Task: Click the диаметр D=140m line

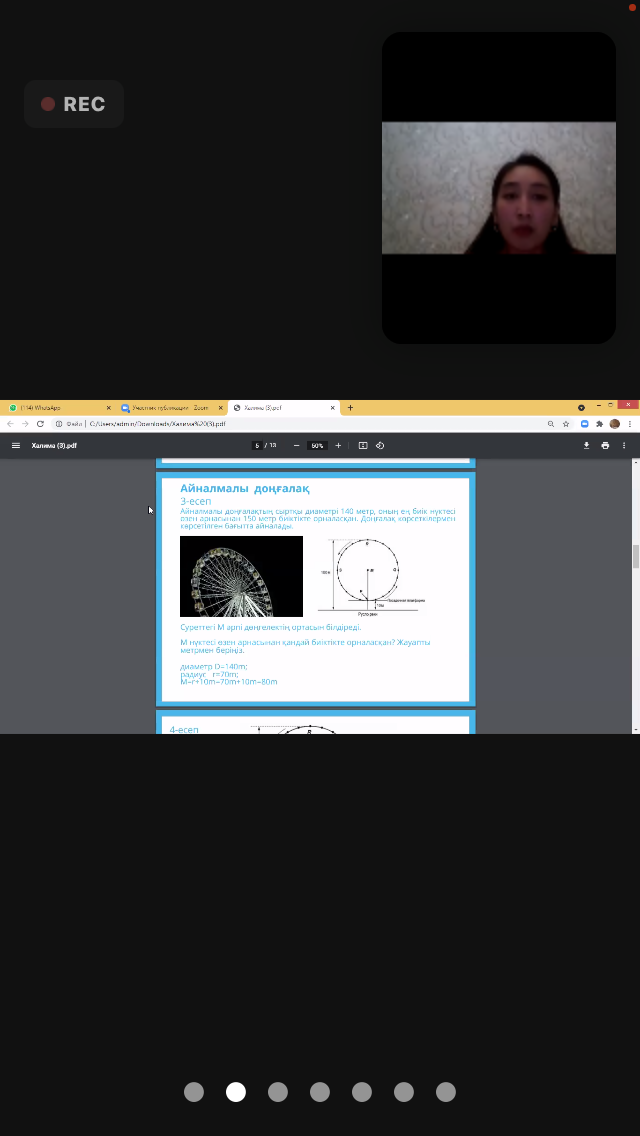Action: pos(214,666)
